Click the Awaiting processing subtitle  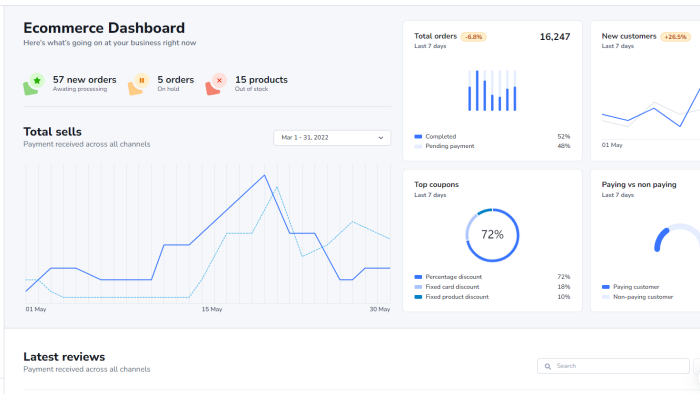tap(80, 89)
